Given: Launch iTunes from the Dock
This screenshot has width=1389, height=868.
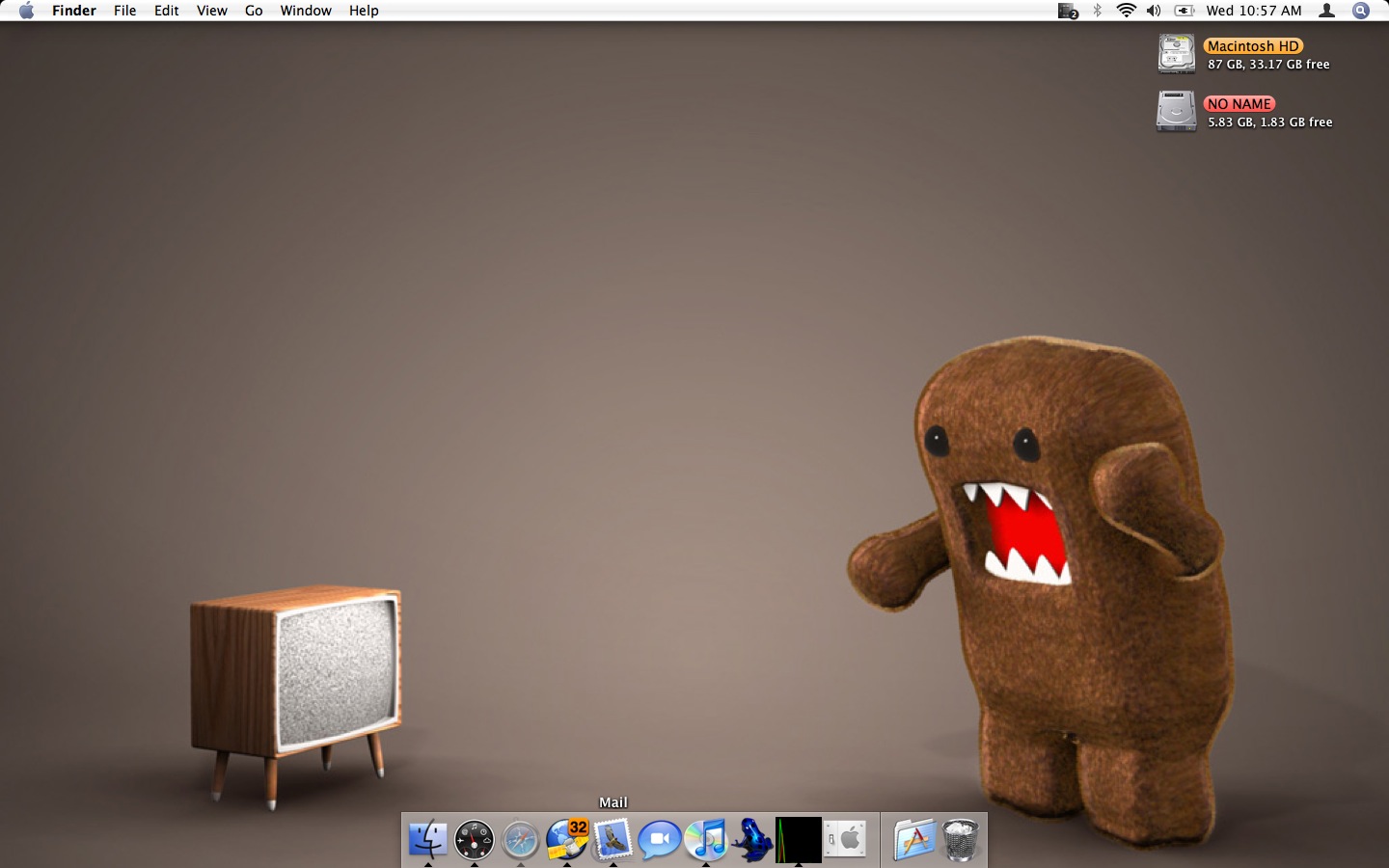Looking at the screenshot, I should [x=706, y=840].
